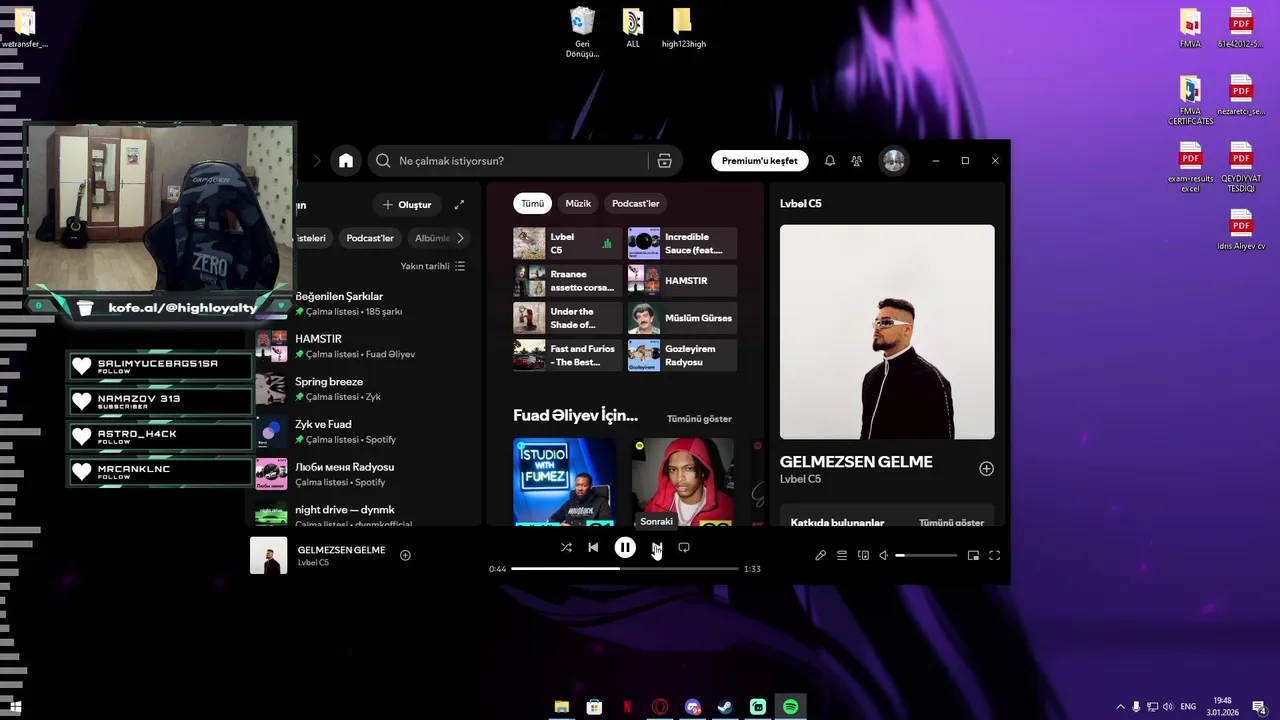Open the Studio with Fumez thumbnail
Screen dimensions: 1280x720
pos(564,481)
